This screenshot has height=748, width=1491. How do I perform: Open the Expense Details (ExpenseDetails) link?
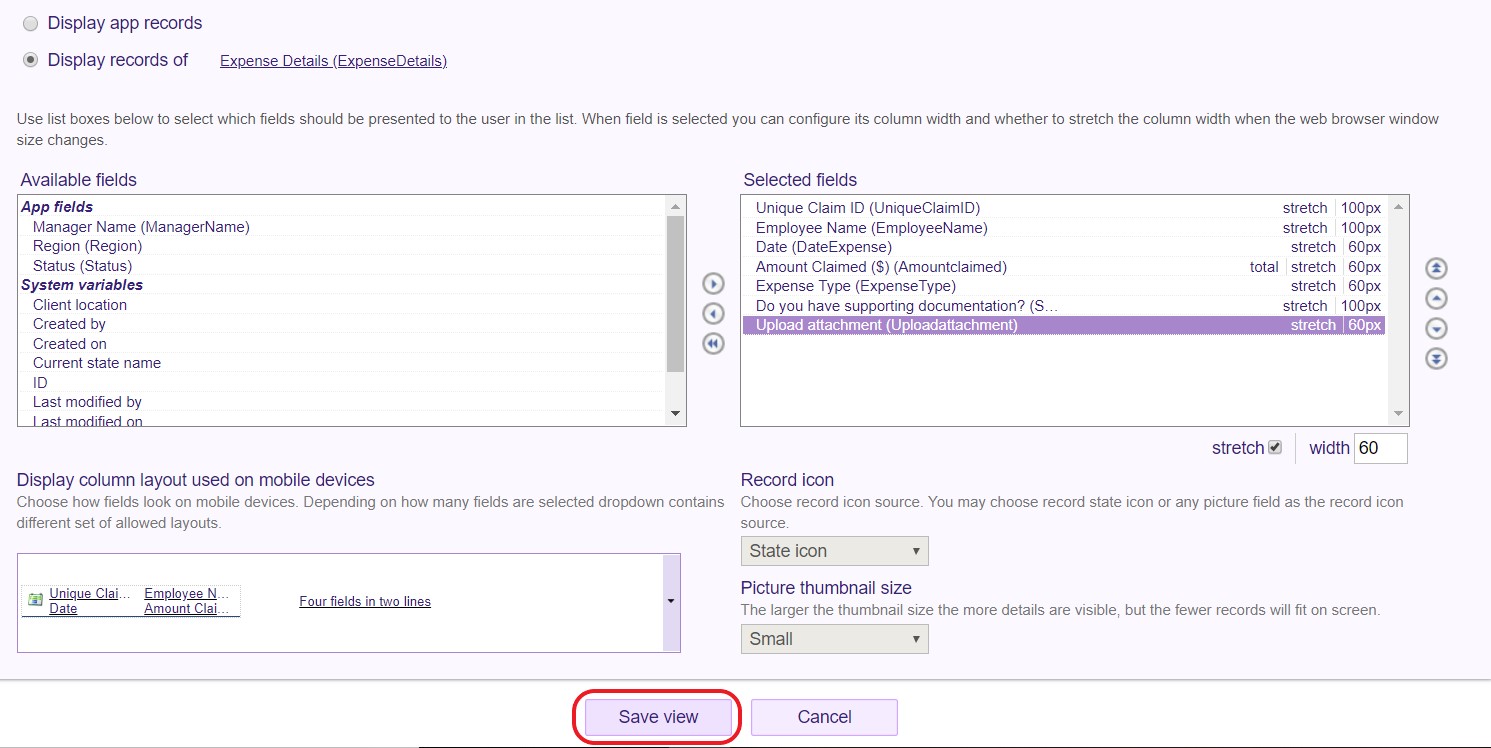[333, 61]
